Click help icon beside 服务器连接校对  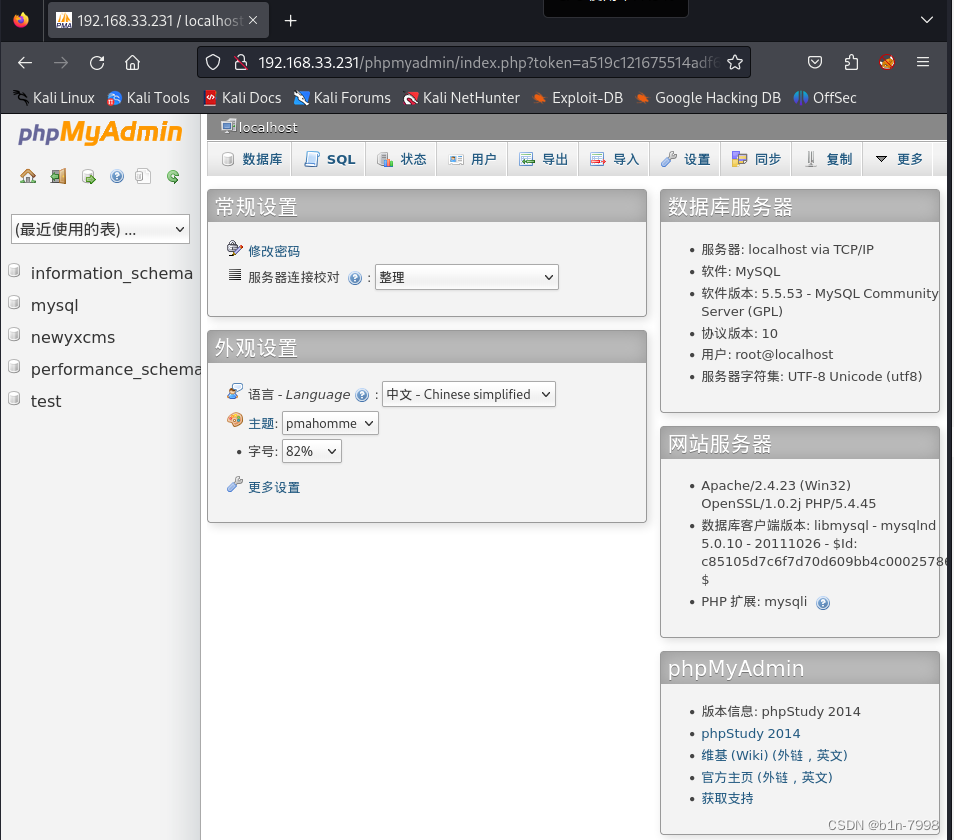coord(355,278)
